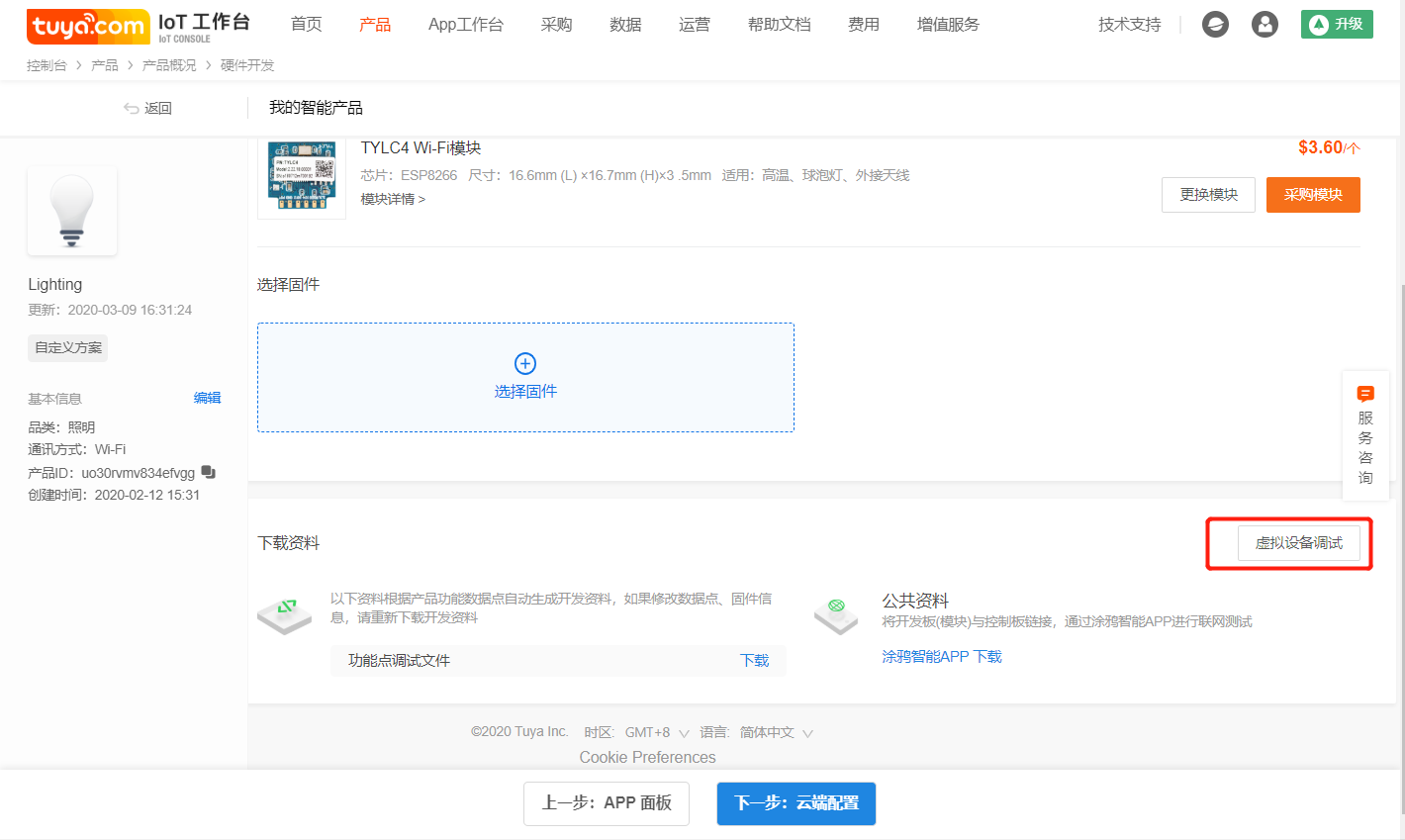Click the 虚拟设备调试 button
This screenshot has width=1405, height=840.
pos(1298,543)
